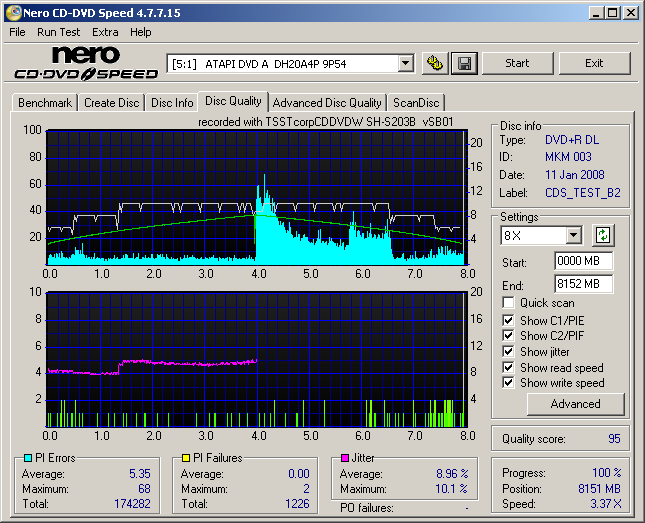Open the Run Test menu
The width and height of the screenshot is (645, 523).
pyautogui.click(x=58, y=32)
